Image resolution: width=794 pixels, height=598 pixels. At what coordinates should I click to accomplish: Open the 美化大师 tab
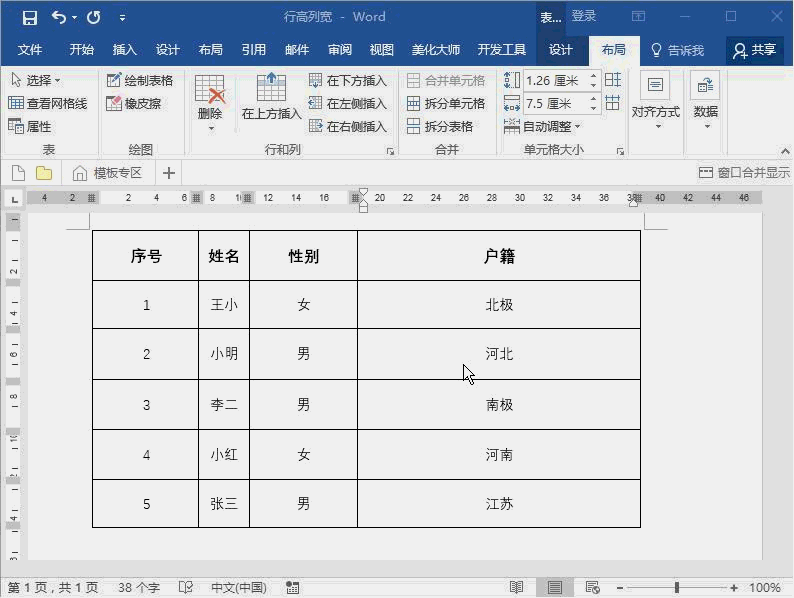pos(435,50)
